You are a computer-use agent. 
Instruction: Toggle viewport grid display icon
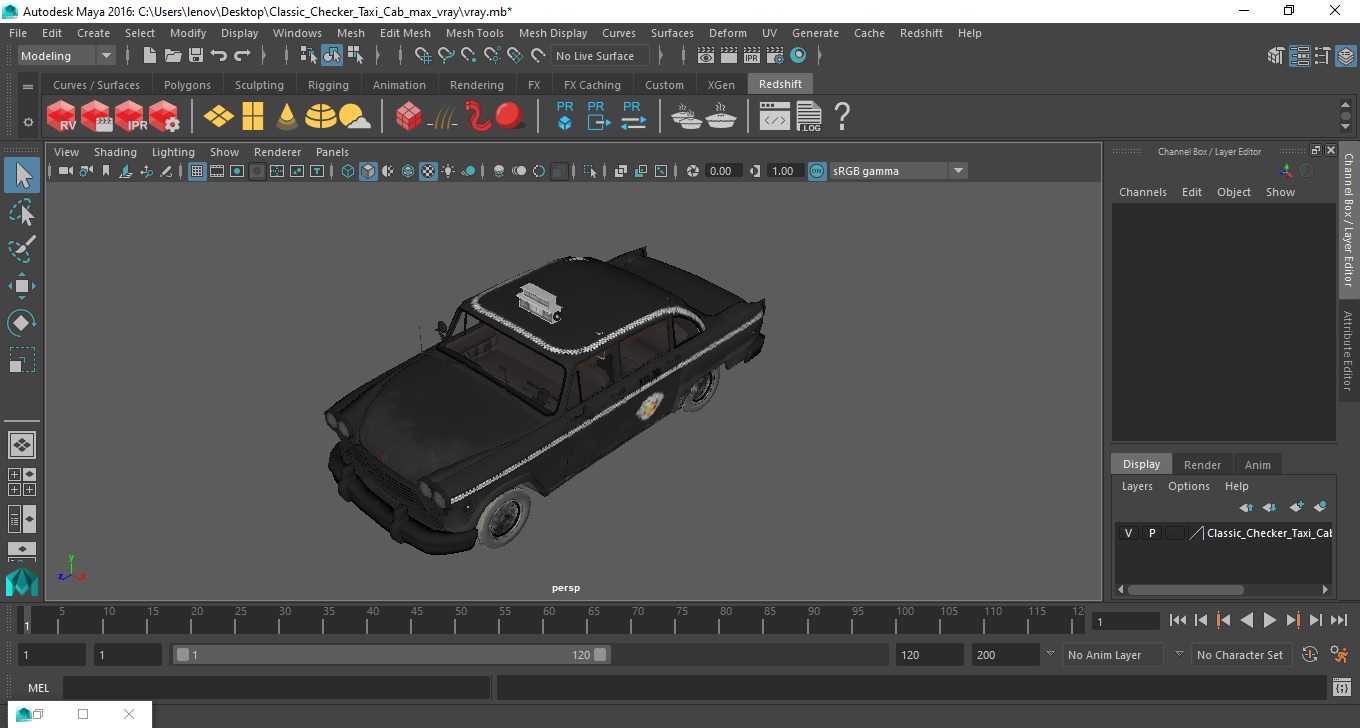click(x=197, y=171)
